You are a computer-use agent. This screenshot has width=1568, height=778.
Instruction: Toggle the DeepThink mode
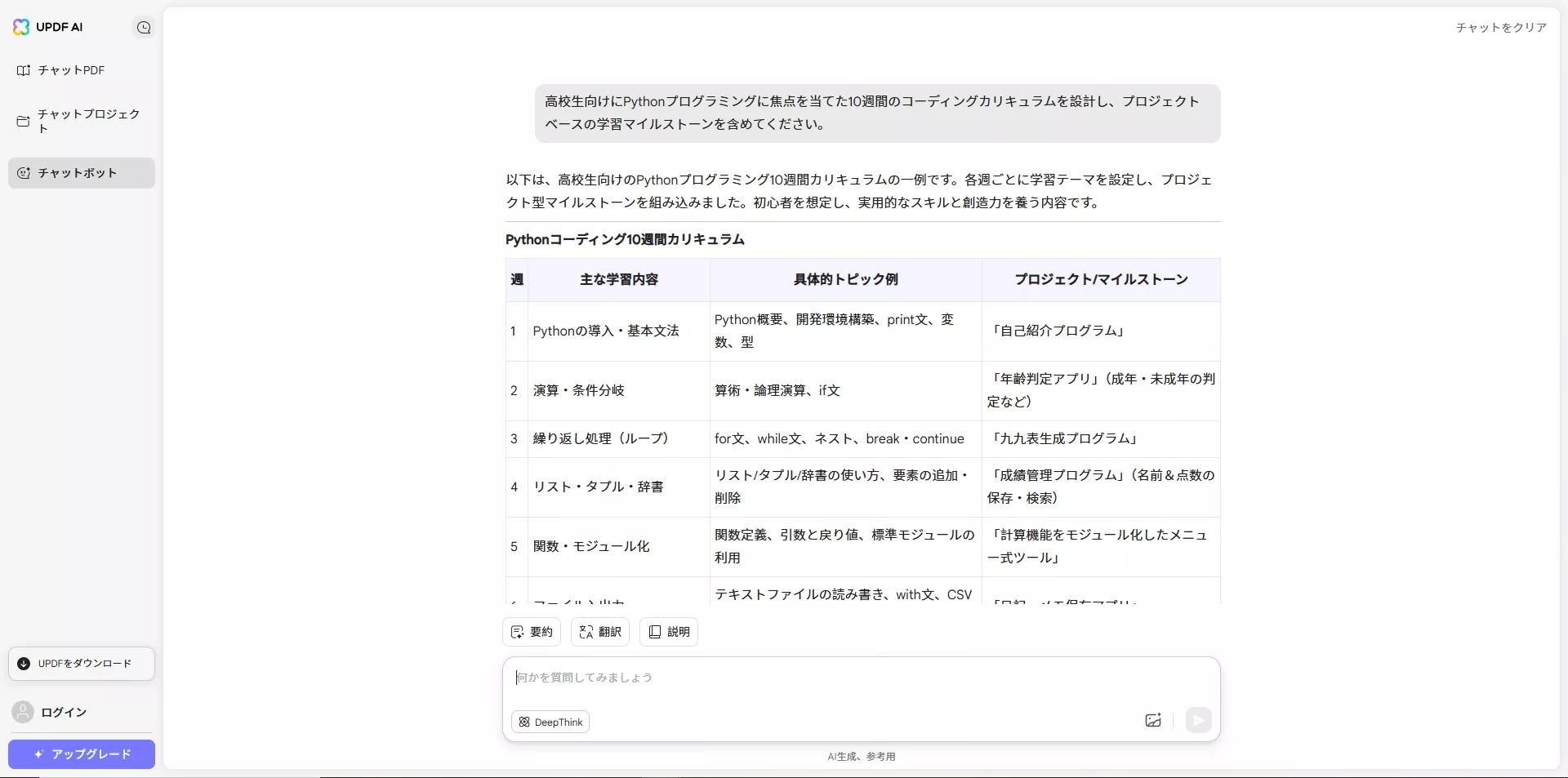tap(550, 722)
